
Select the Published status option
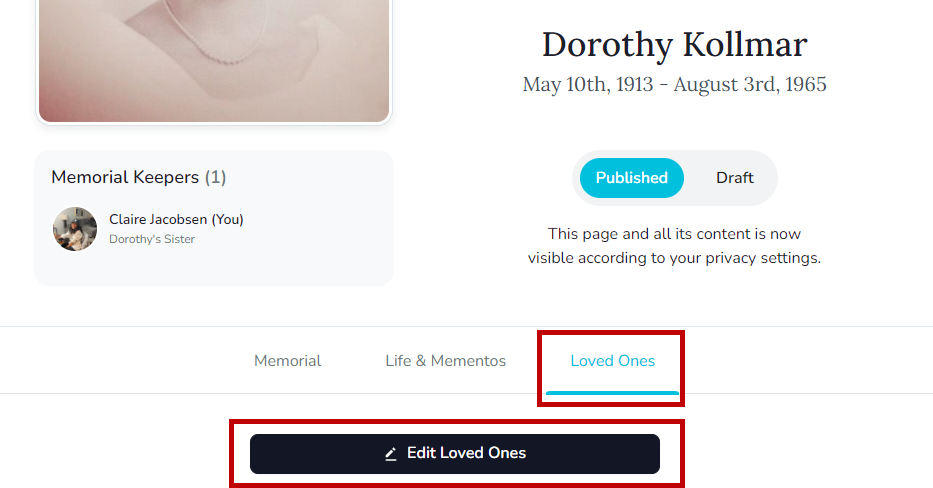tap(631, 178)
